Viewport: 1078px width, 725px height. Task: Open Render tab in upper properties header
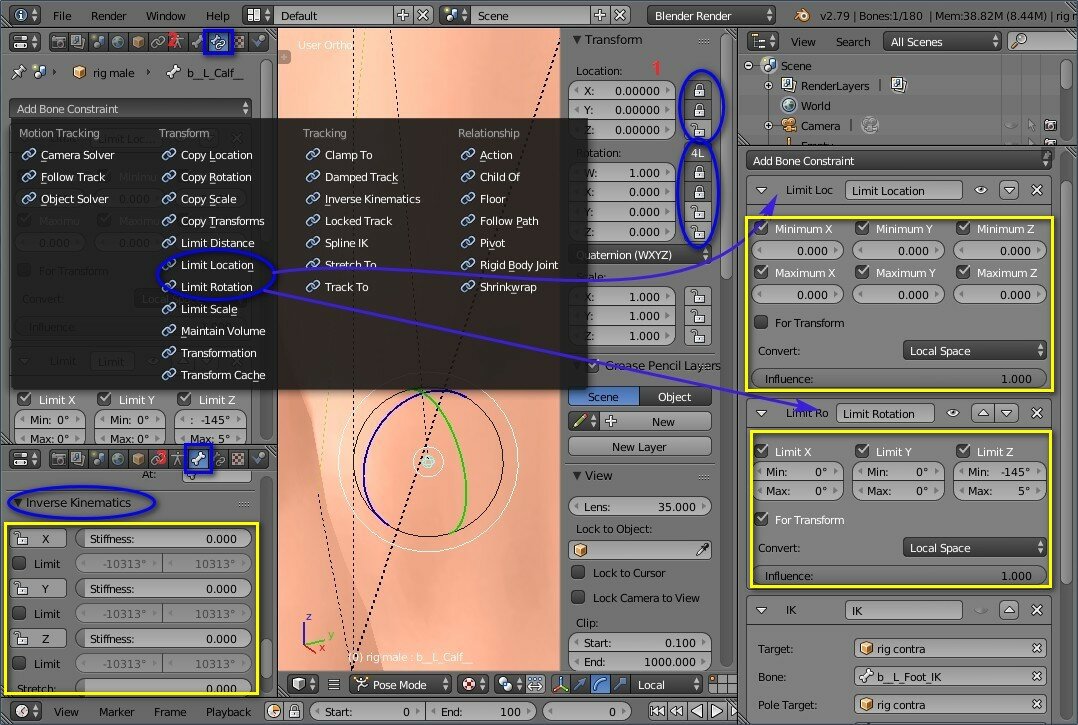point(59,42)
